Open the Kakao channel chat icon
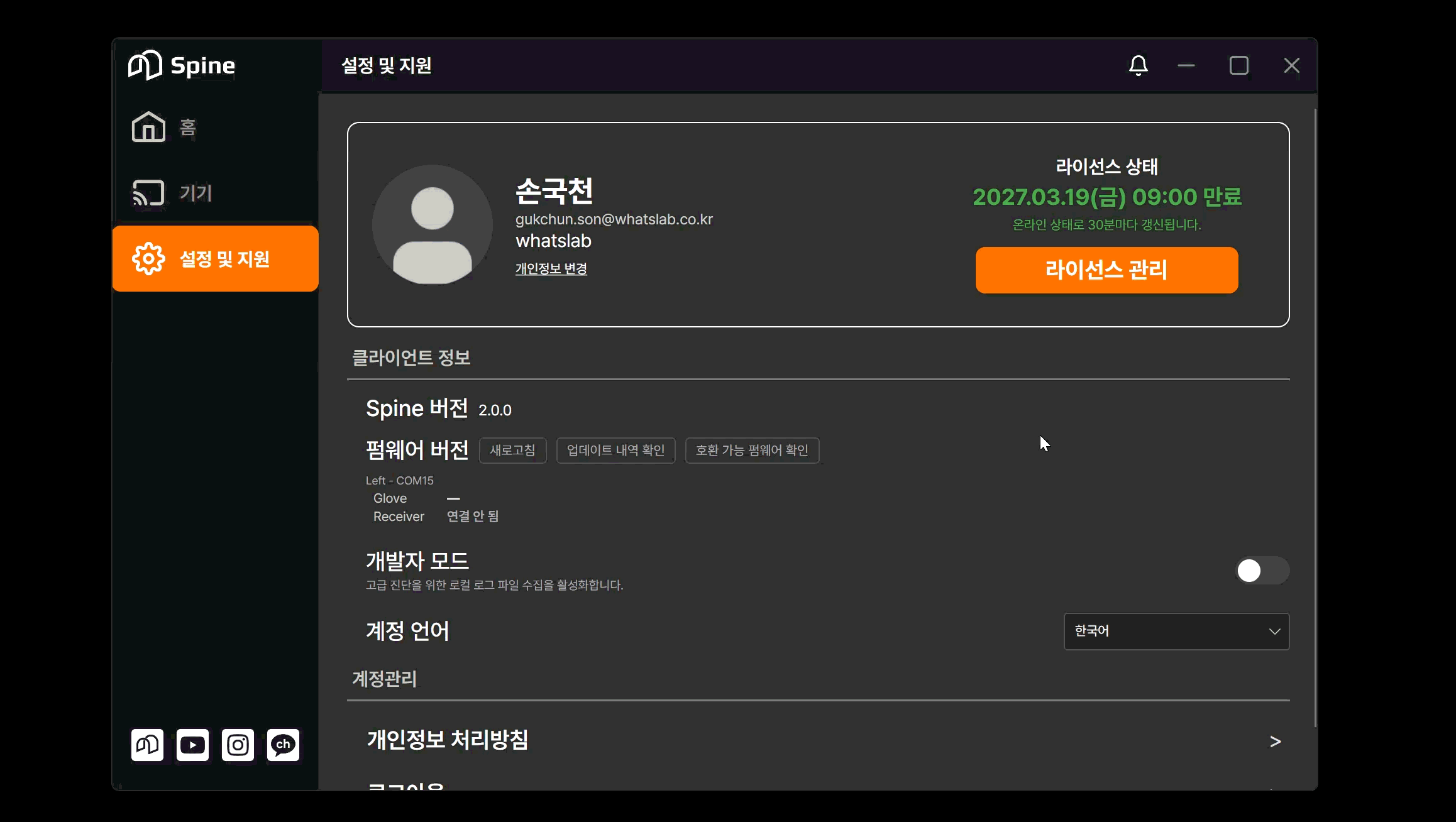This screenshot has height=822, width=1456. (283, 745)
